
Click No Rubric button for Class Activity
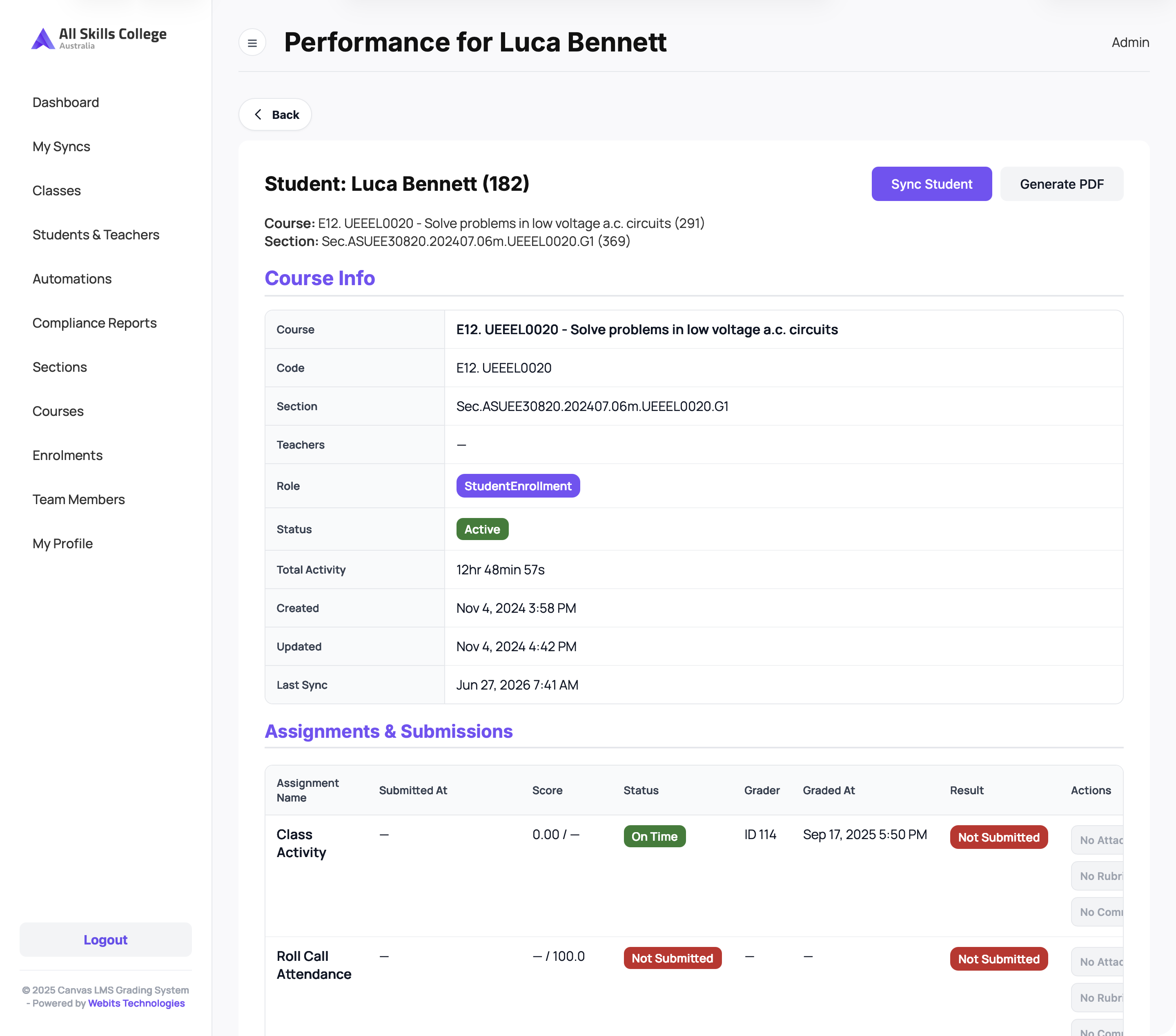1097,876
